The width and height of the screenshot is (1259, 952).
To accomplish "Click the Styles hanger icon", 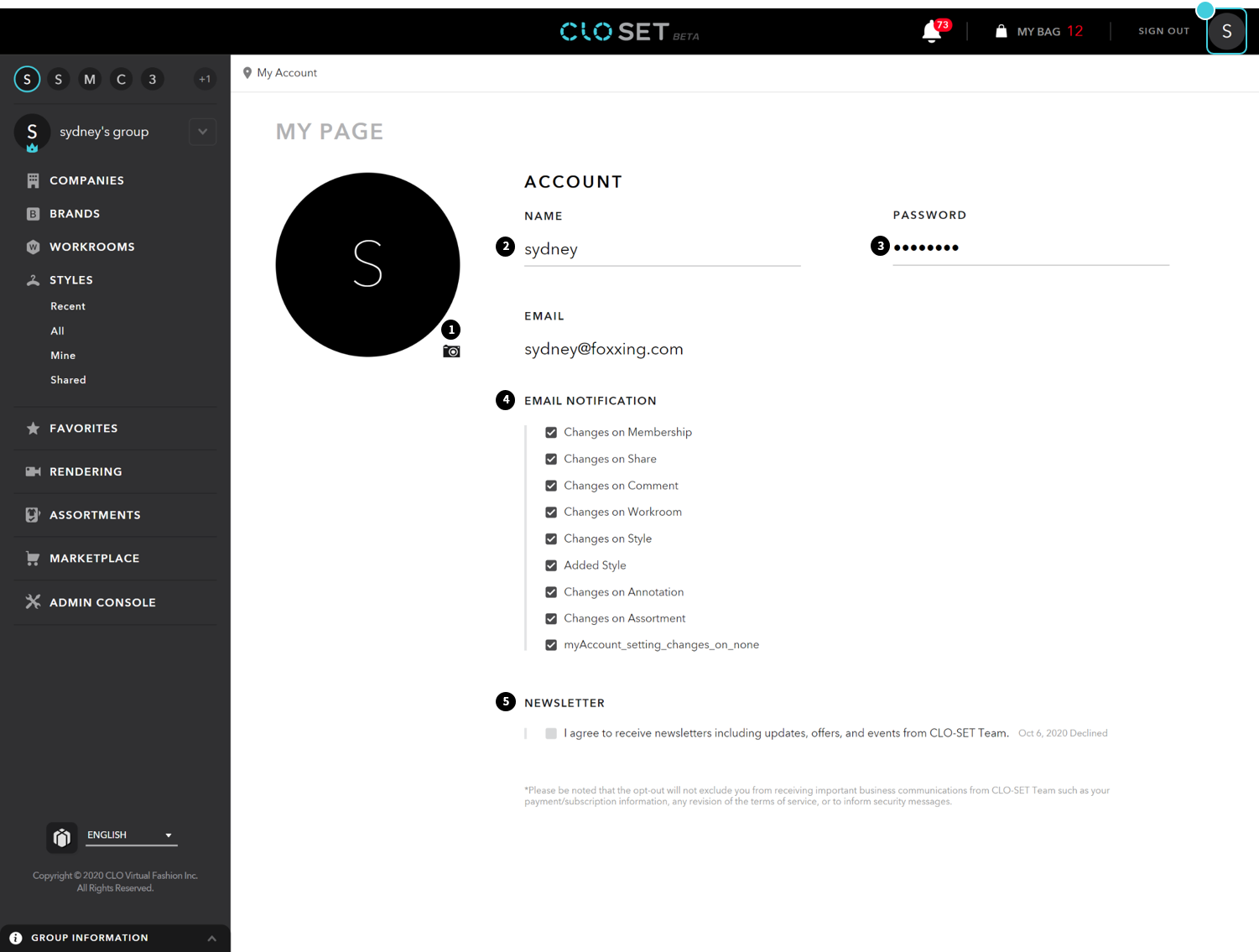I will pyautogui.click(x=33, y=280).
